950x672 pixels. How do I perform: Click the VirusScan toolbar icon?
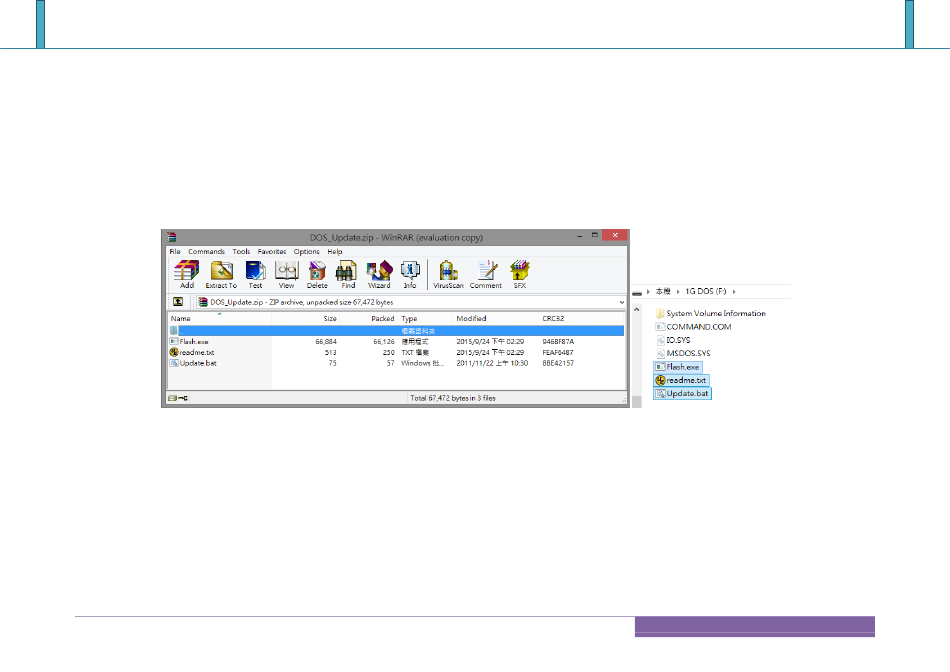[x=450, y=274]
